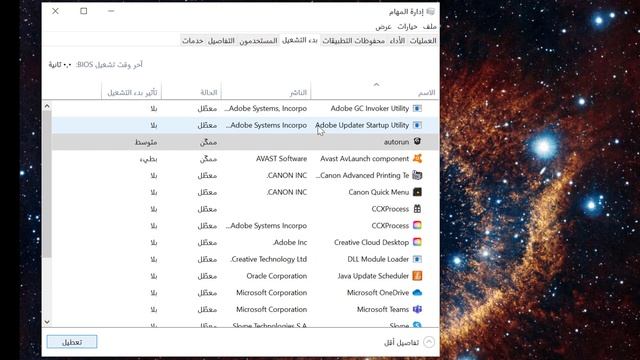Select the بدء التشغيل (Startup) tab
This screenshot has height=360, width=640.
coord(300,40)
